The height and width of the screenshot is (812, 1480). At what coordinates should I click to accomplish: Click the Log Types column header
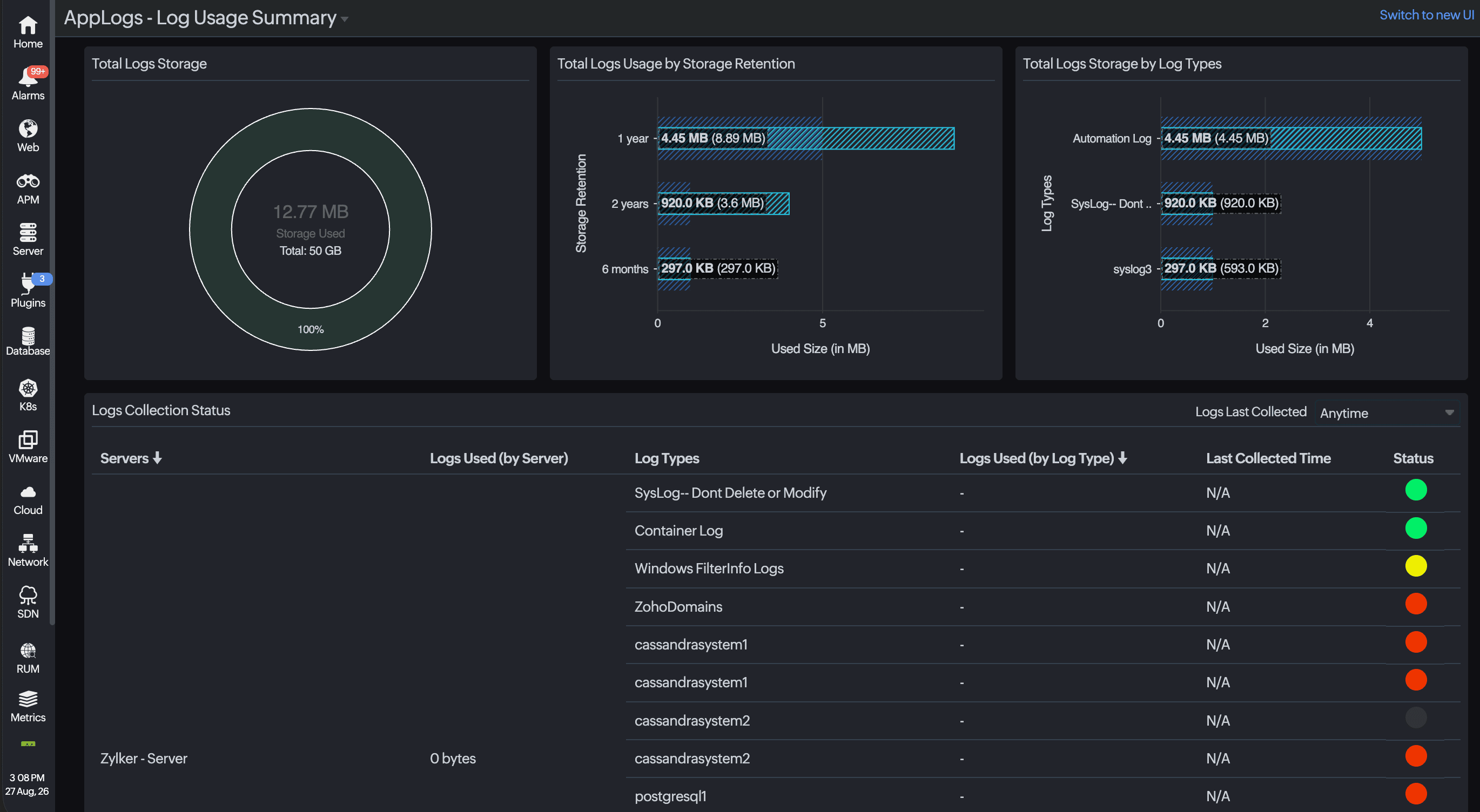tap(667, 458)
